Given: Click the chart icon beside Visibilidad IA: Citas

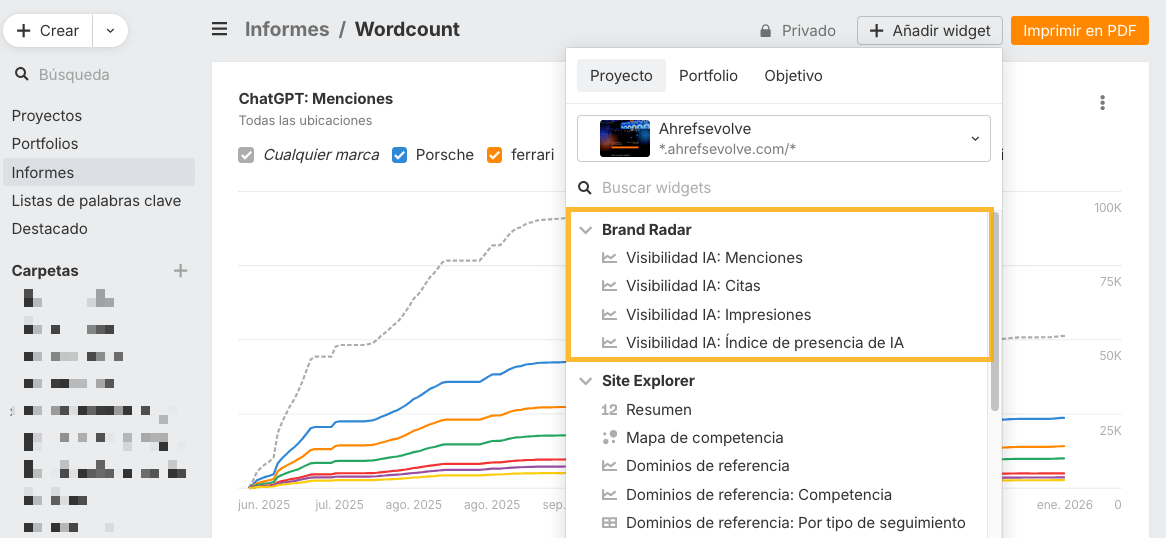Looking at the screenshot, I should [x=609, y=286].
